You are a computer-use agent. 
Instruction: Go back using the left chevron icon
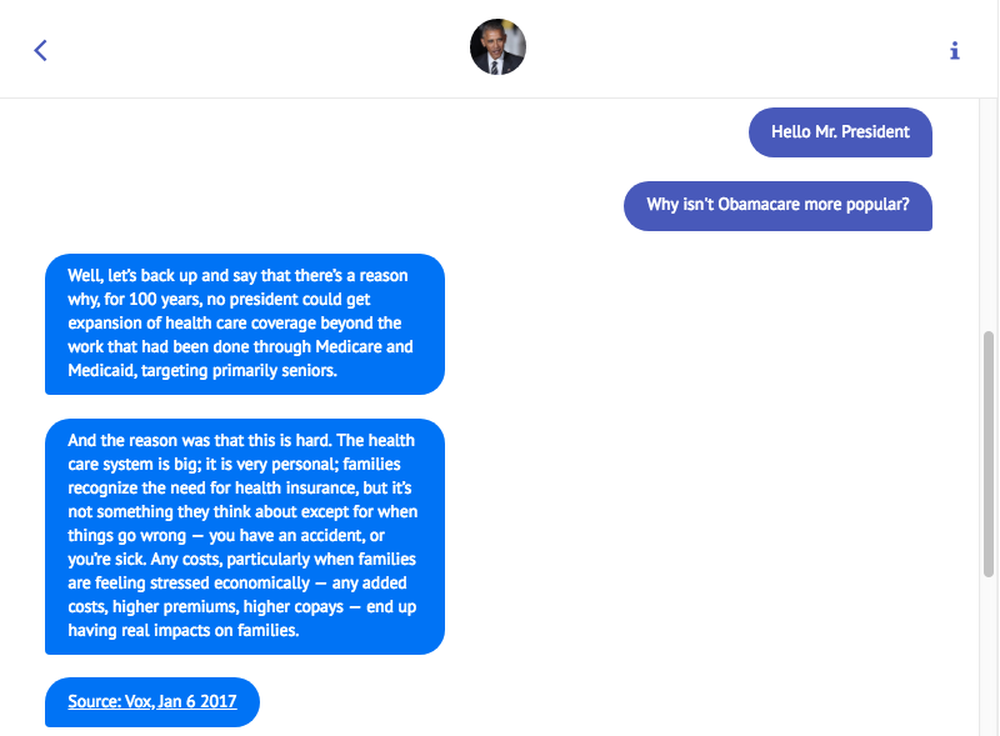[40, 50]
